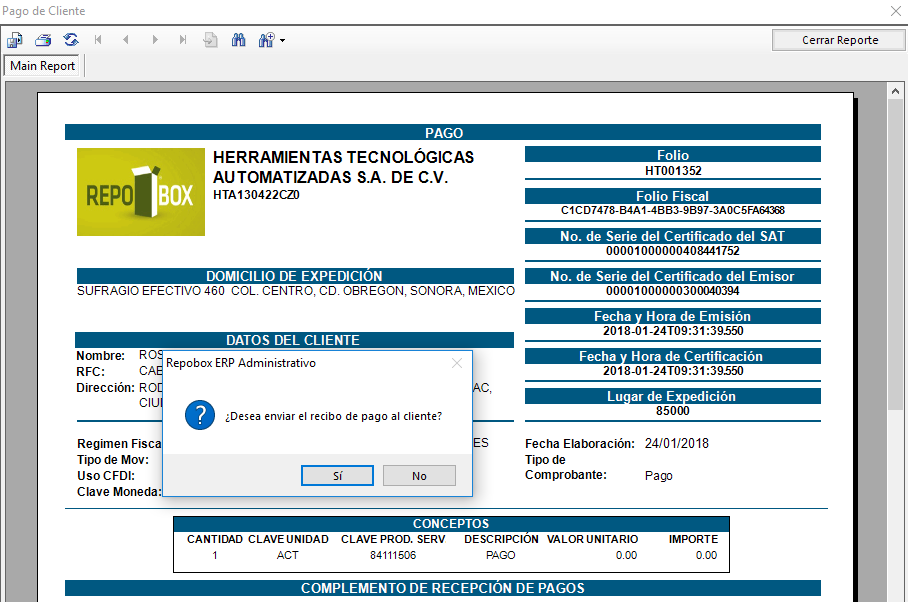This screenshot has height=602, width=908.
Task: Go to last page arrow
Action: pyautogui.click(x=182, y=39)
